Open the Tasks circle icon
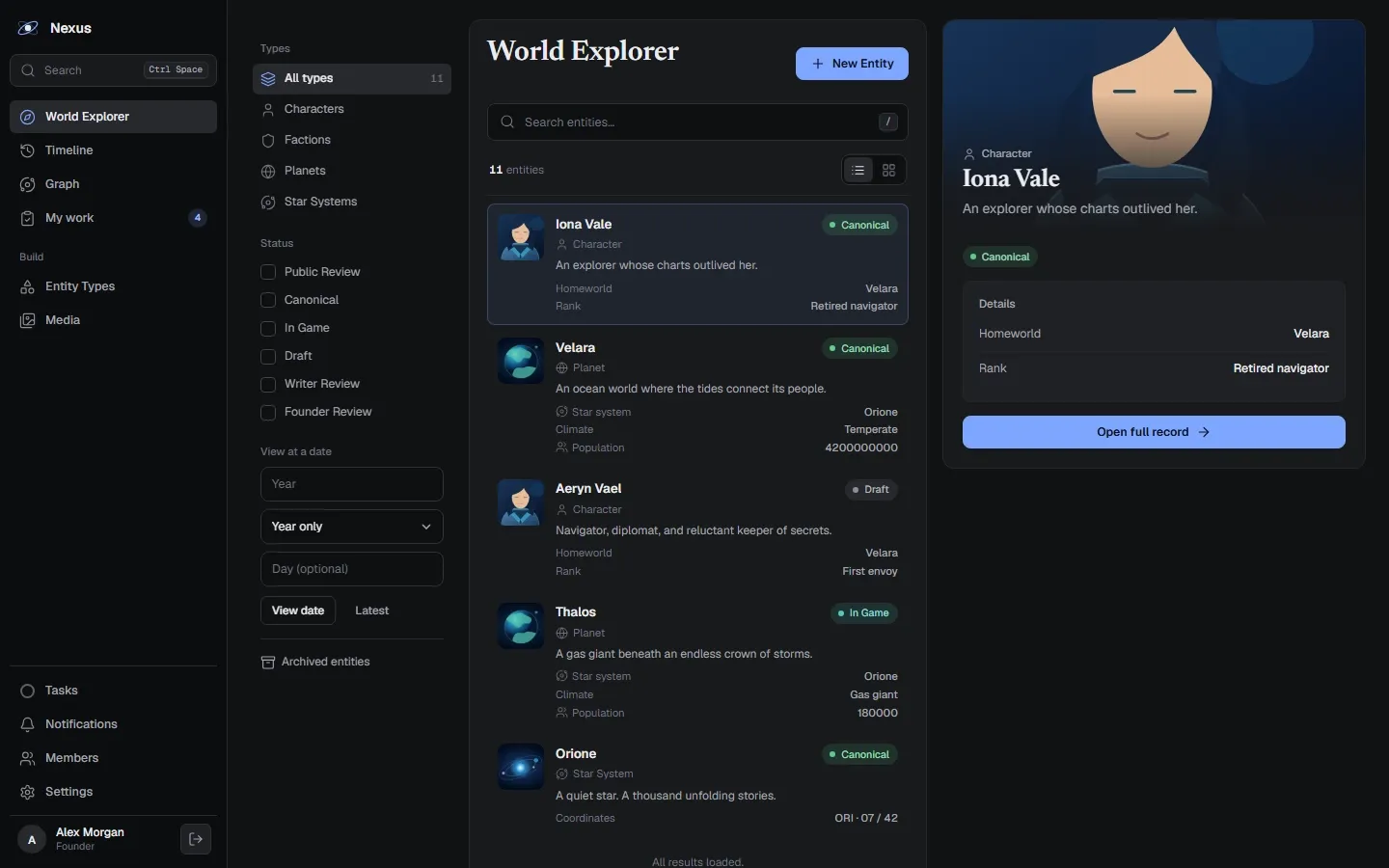 coord(27,691)
